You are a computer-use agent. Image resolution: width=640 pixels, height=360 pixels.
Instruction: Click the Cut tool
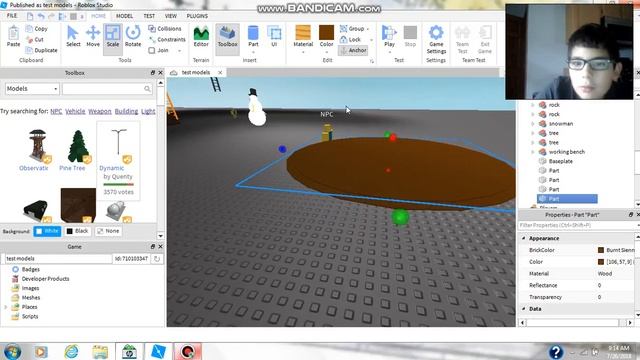[35, 40]
